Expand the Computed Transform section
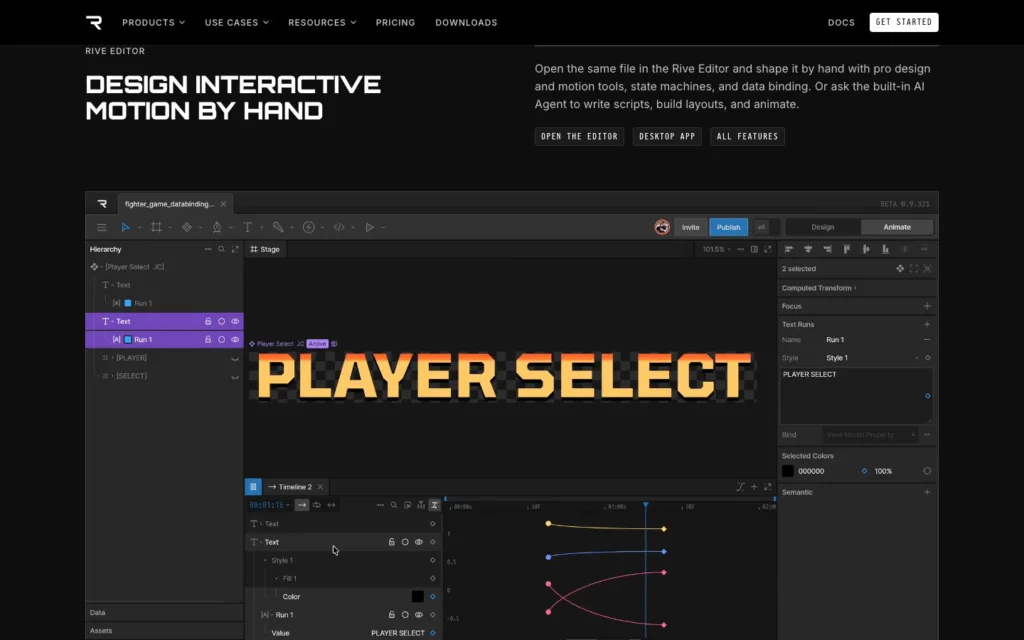 [x=819, y=288]
